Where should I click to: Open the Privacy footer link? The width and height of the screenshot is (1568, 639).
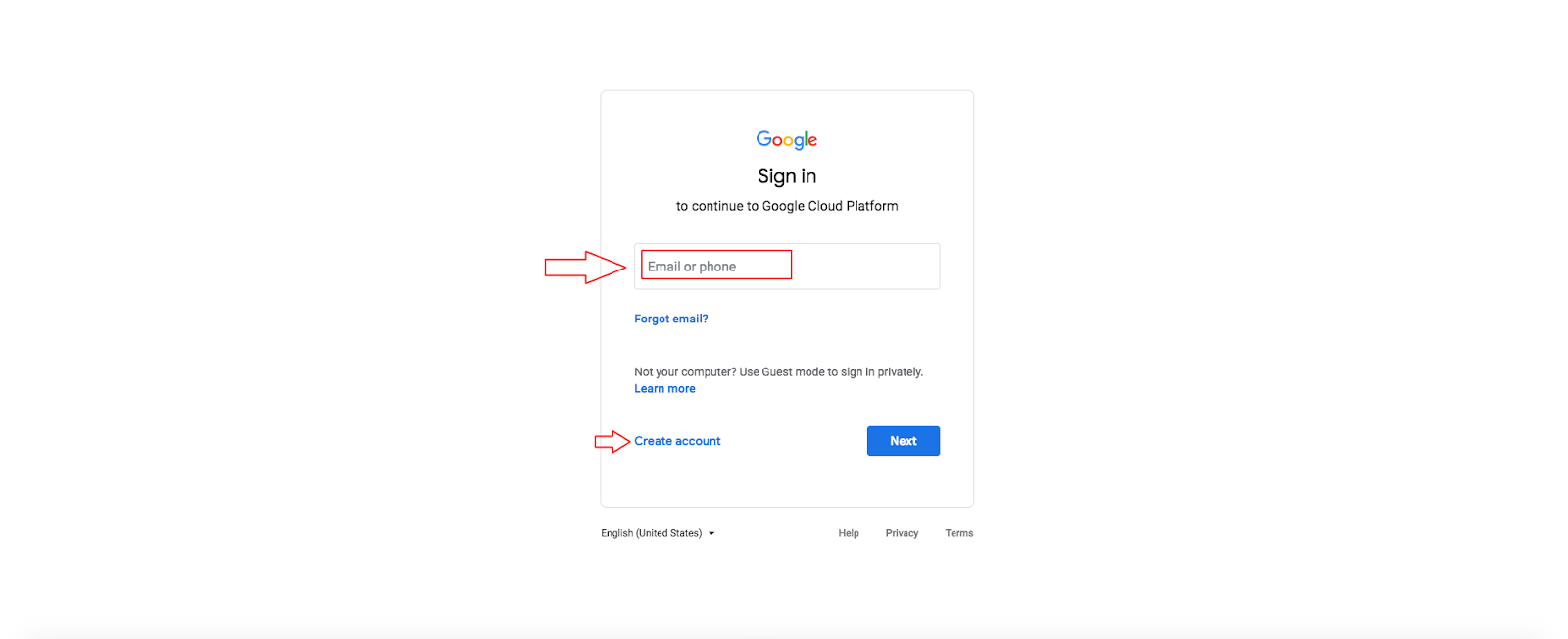pos(902,533)
